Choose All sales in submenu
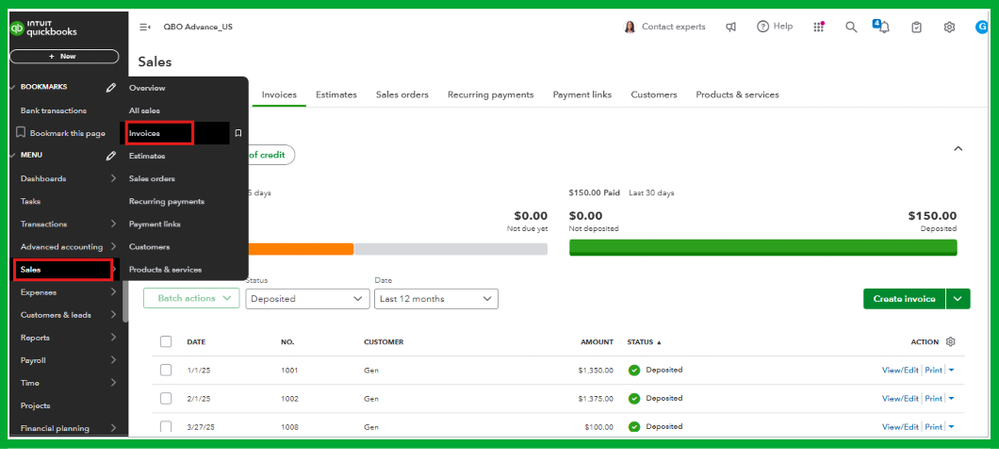The height and width of the screenshot is (449, 999). click(x=145, y=110)
